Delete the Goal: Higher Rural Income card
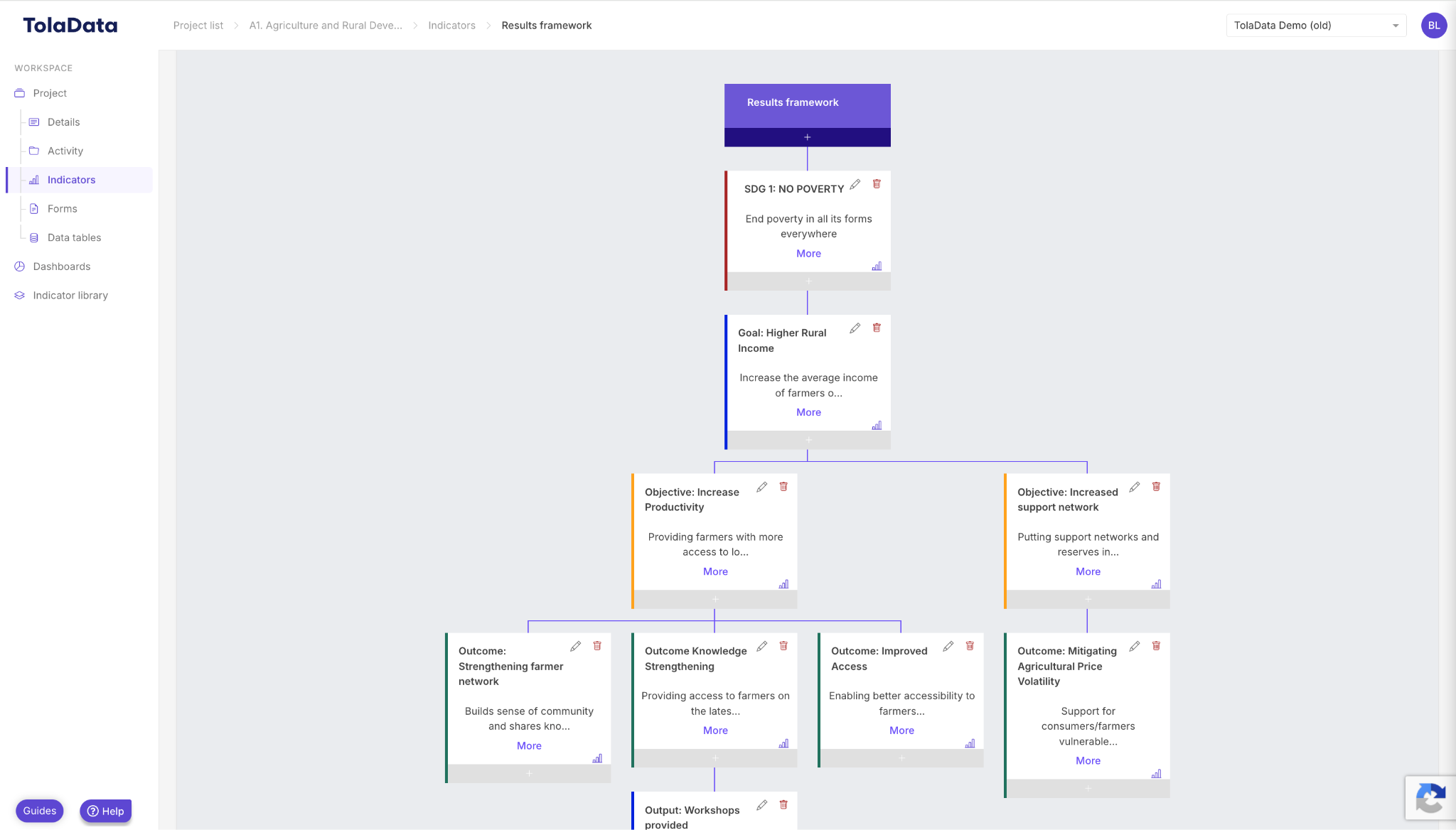The image size is (1456, 830). tap(877, 328)
